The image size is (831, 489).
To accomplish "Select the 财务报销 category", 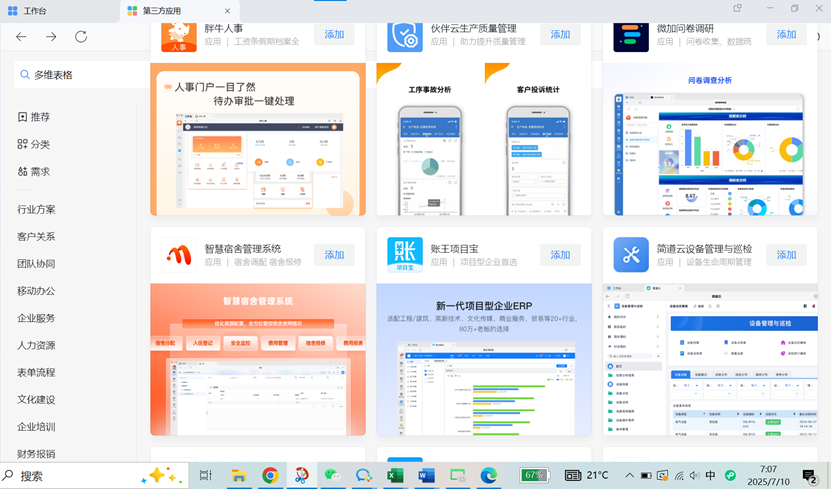I will point(36,454).
